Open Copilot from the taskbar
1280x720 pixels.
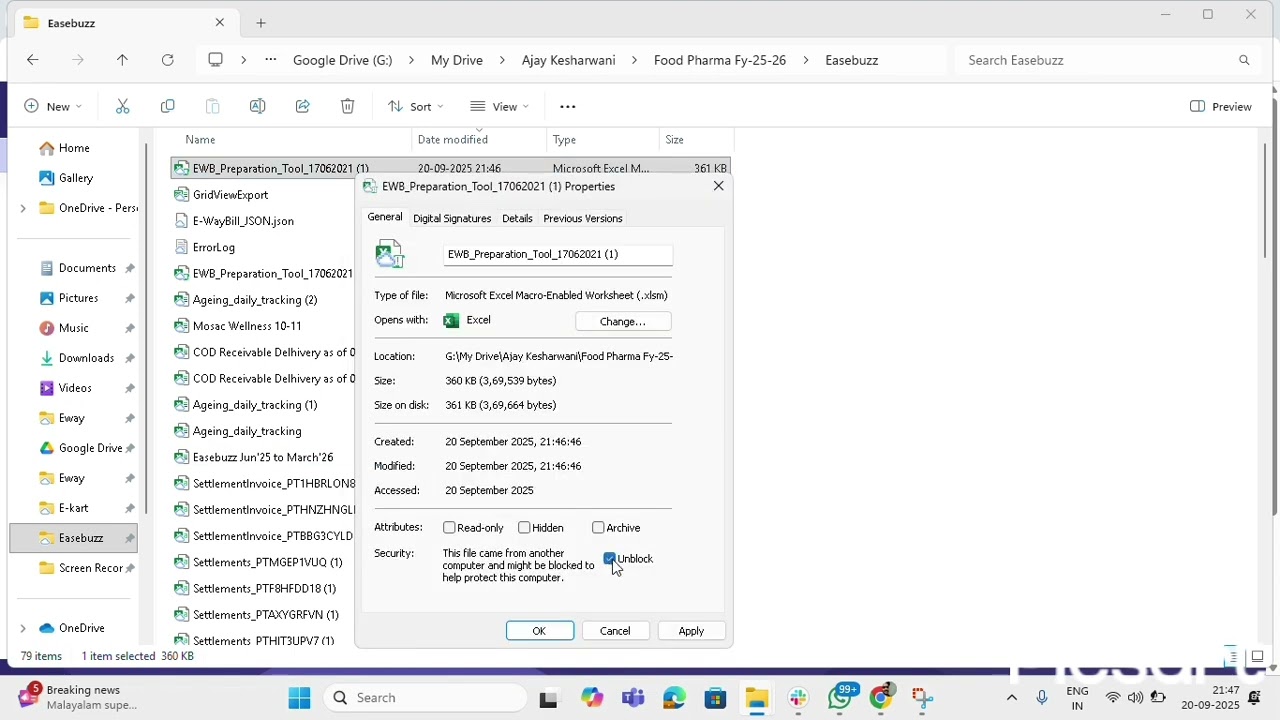pyautogui.click(x=592, y=698)
